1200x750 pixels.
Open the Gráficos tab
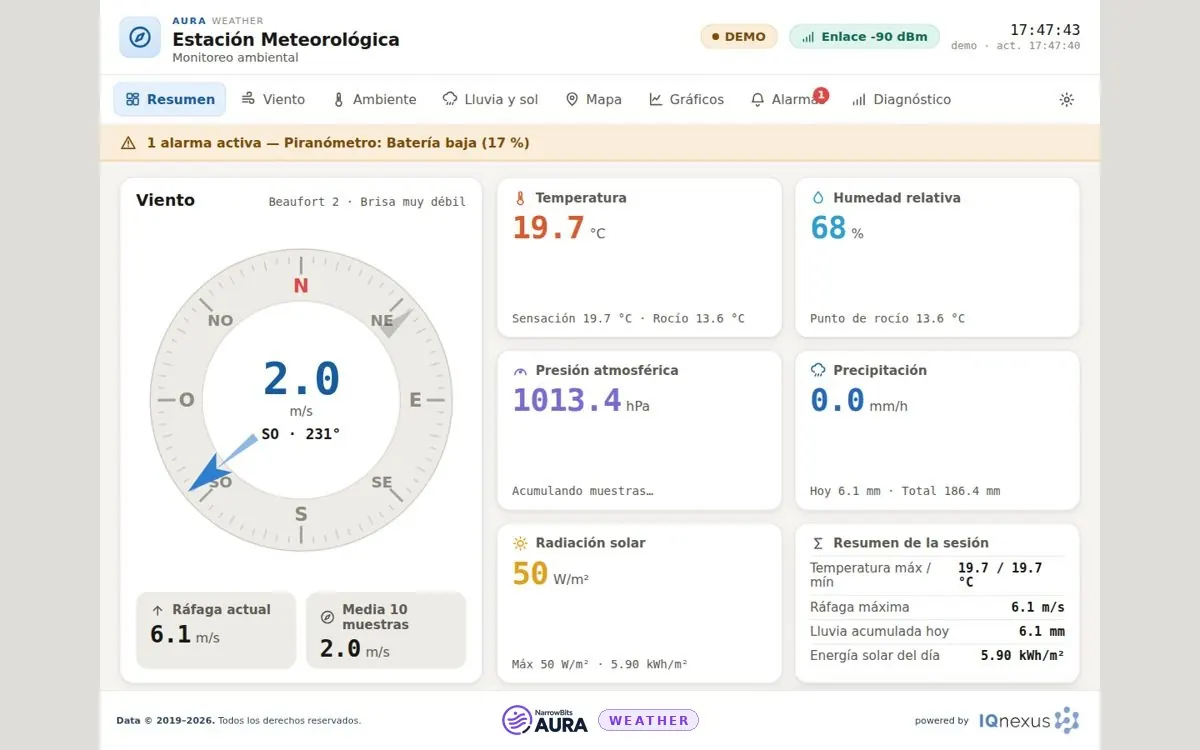coord(686,100)
